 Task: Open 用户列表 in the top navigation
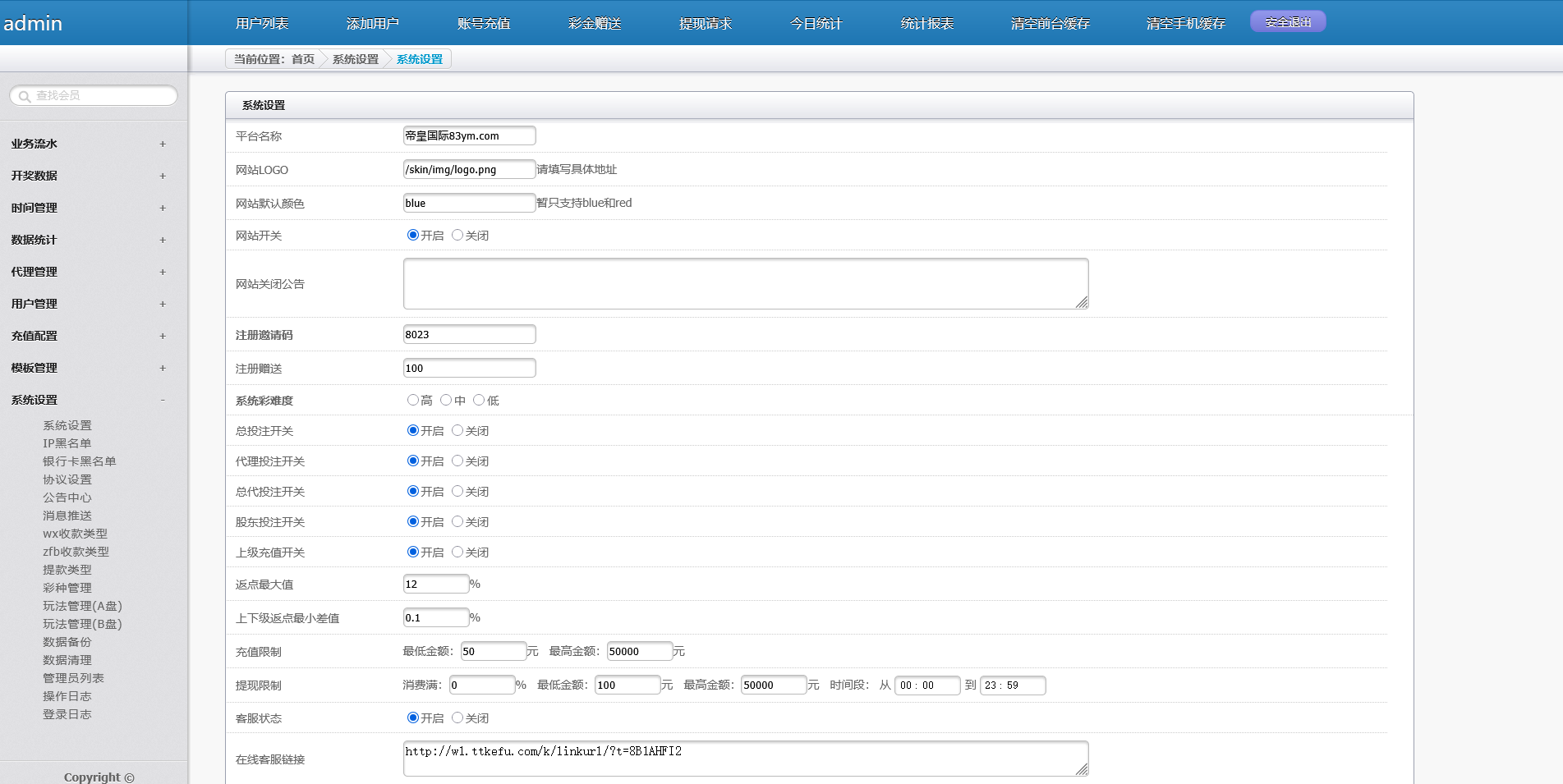262,23
